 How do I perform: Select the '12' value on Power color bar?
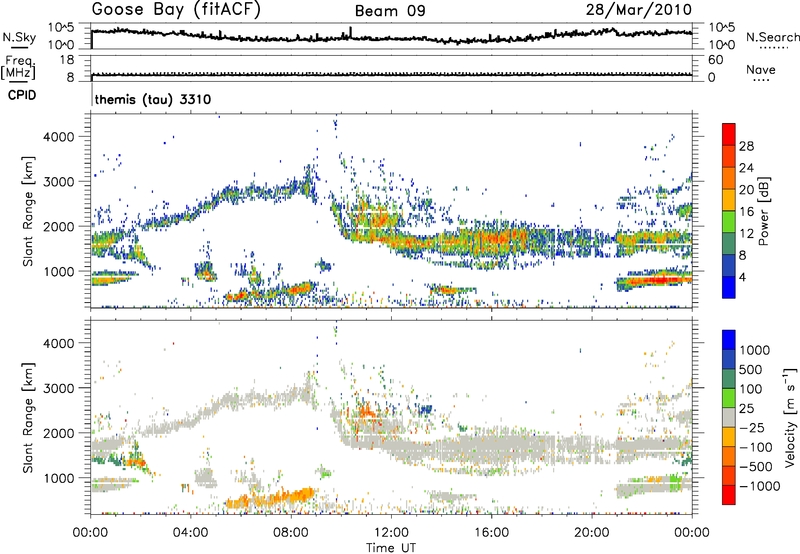[746, 234]
